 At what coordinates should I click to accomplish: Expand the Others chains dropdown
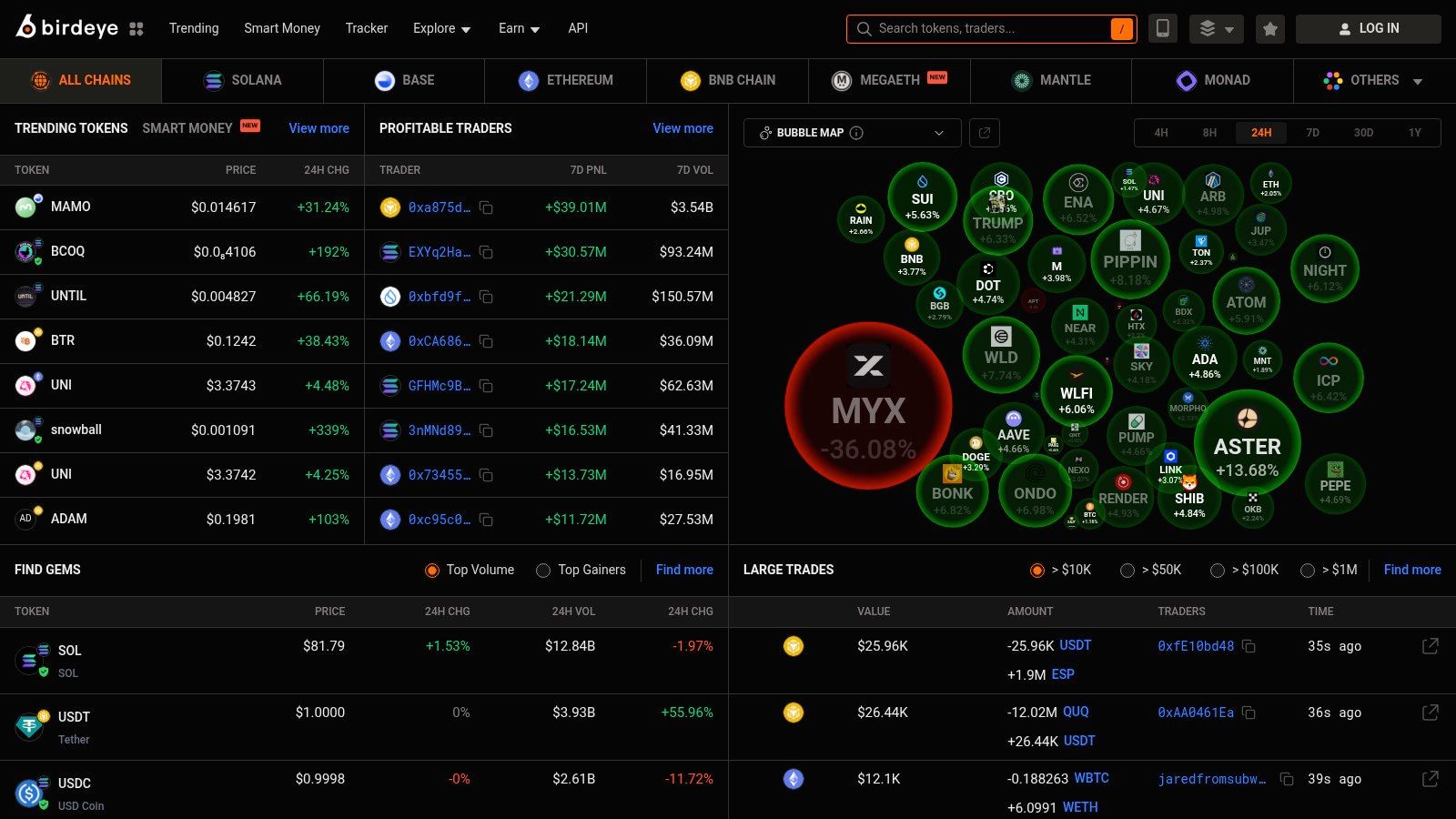click(1373, 81)
